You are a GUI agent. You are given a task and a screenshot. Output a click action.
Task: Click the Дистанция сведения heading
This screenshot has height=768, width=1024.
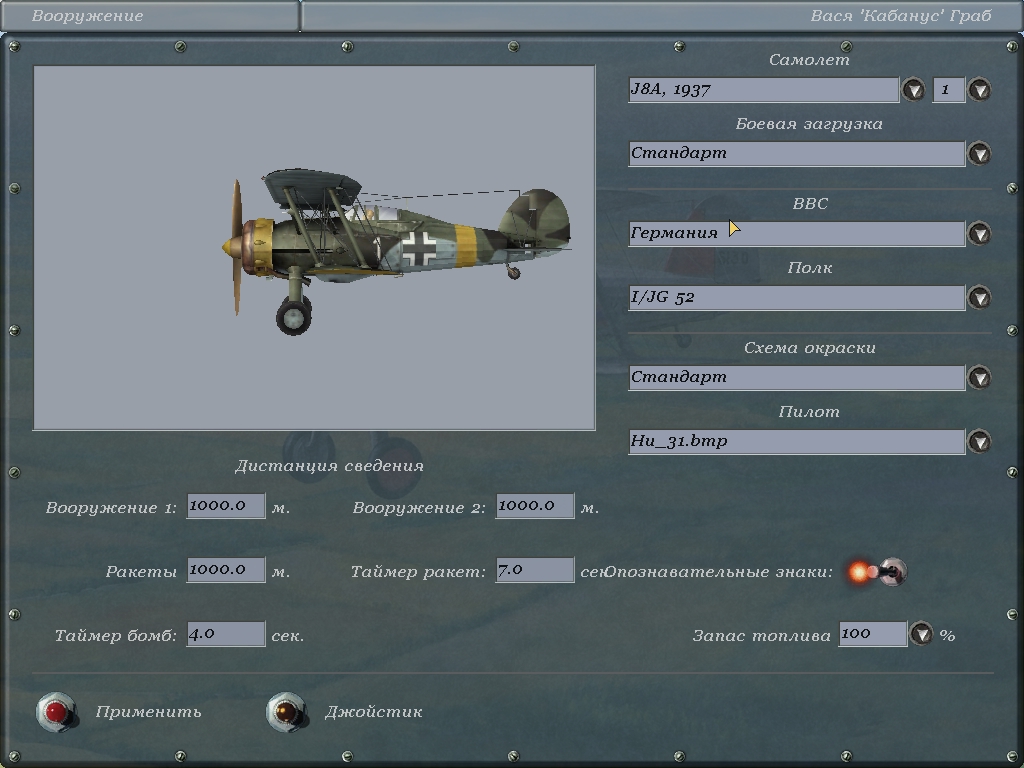click(329, 466)
